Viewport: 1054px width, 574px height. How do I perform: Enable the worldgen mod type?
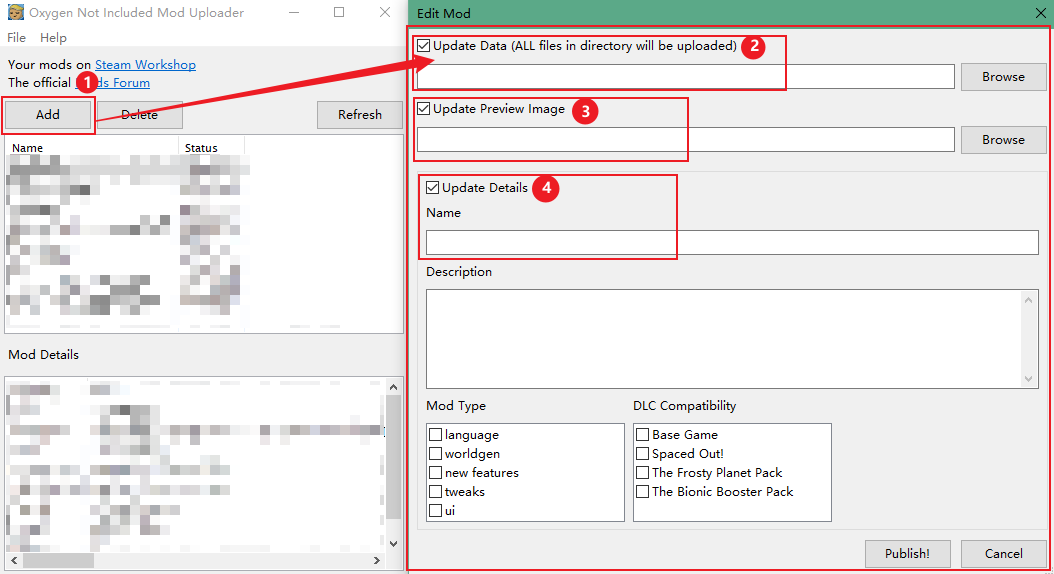click(436, 454)
